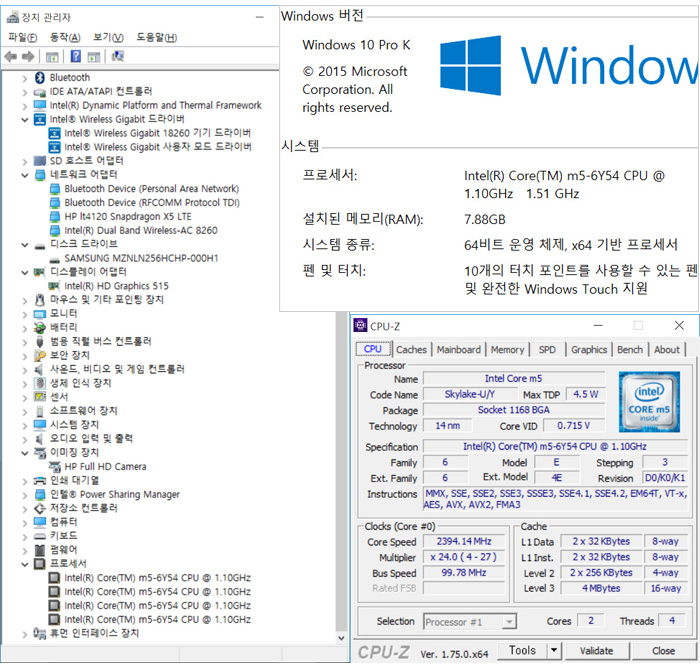Click the Core Speed 2394.14 MHz field
The image size is (700, 665).
(x=464, y=541)
